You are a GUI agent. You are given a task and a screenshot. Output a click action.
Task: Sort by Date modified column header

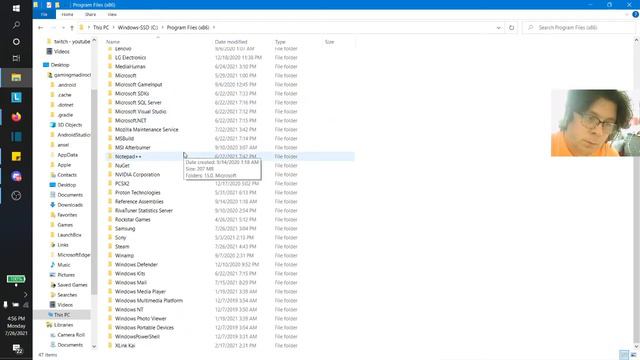[231, 42]
